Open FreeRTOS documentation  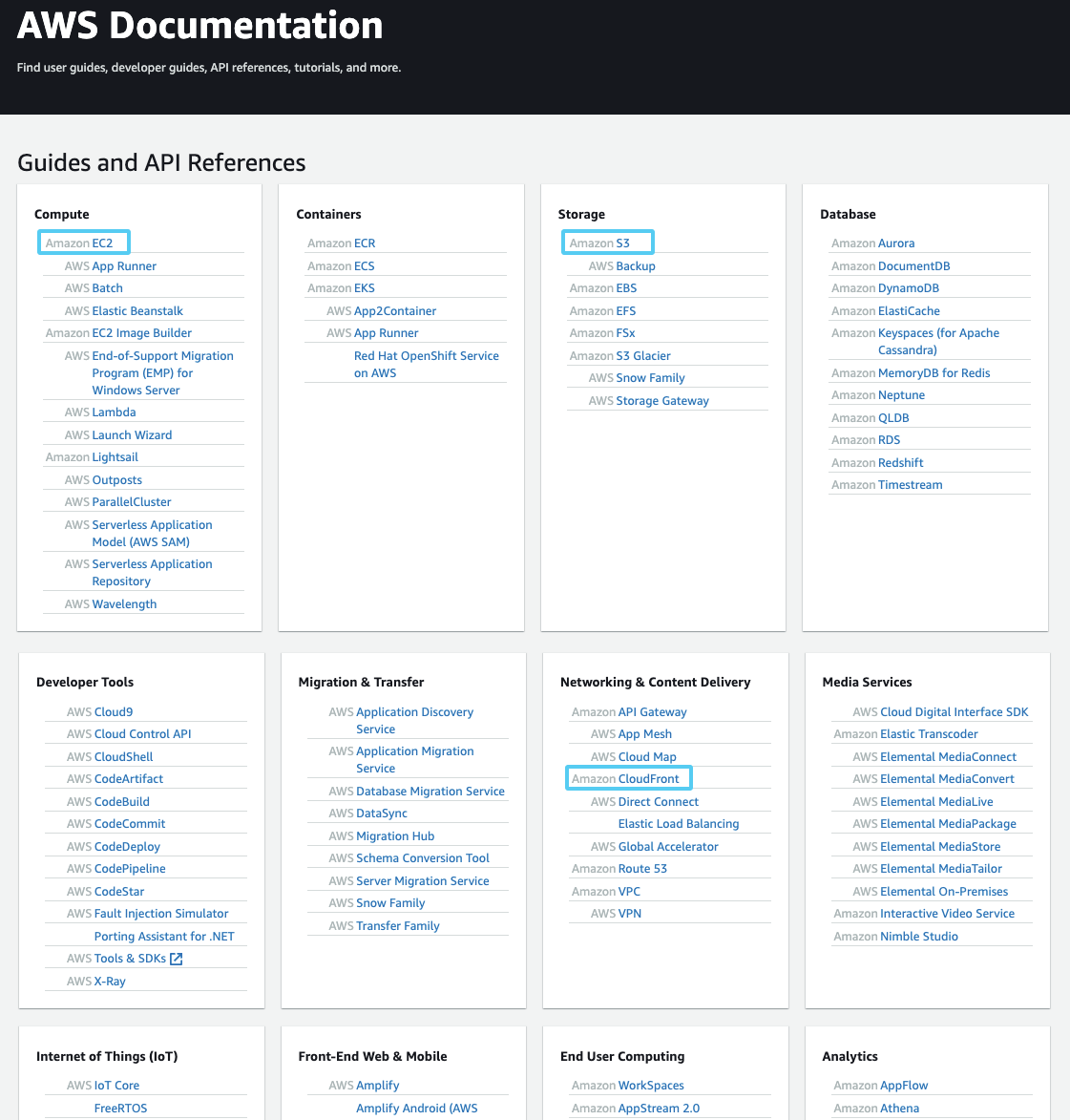pos(120,1109)
